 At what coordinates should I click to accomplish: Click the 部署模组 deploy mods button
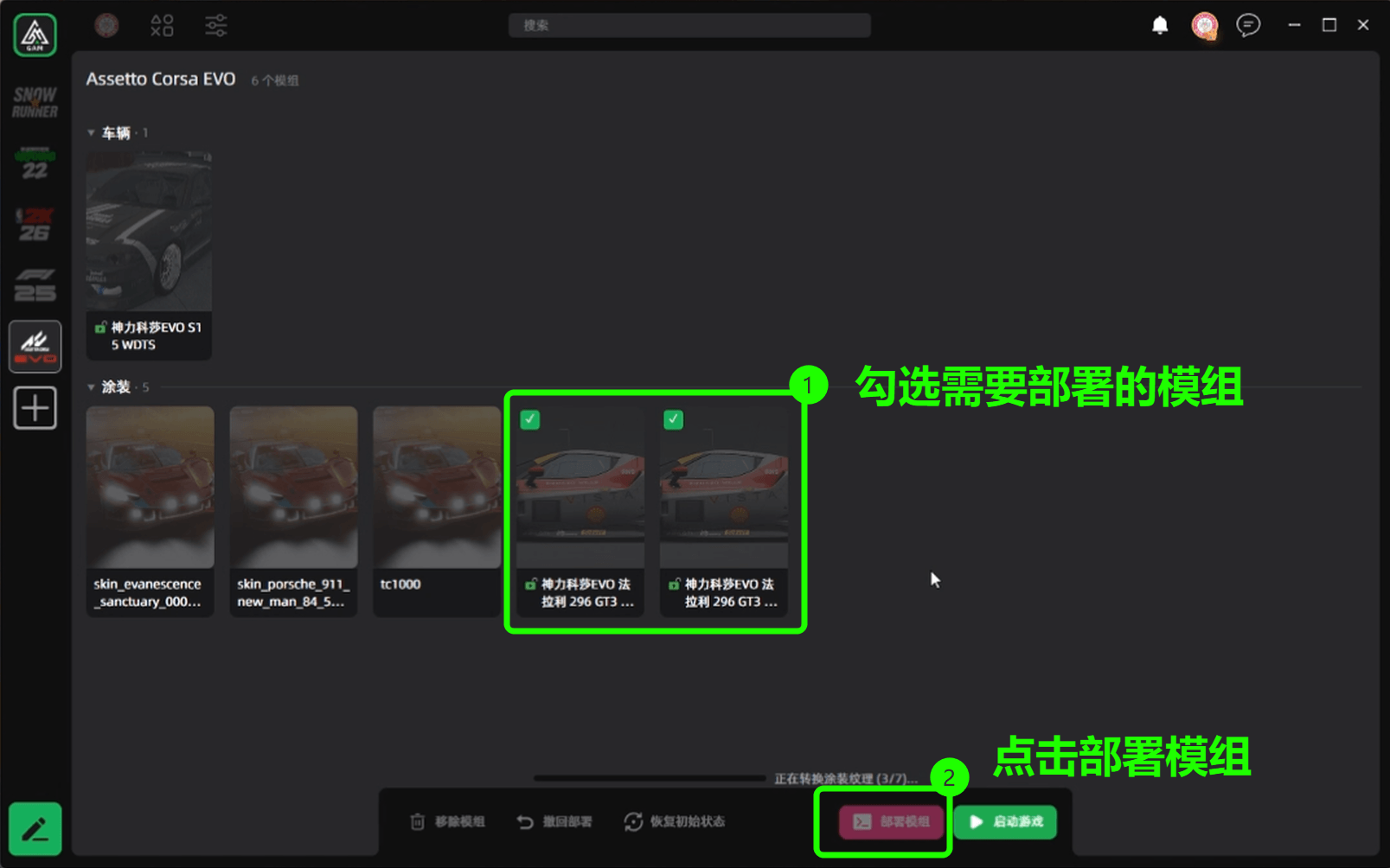tap(890, 821)
